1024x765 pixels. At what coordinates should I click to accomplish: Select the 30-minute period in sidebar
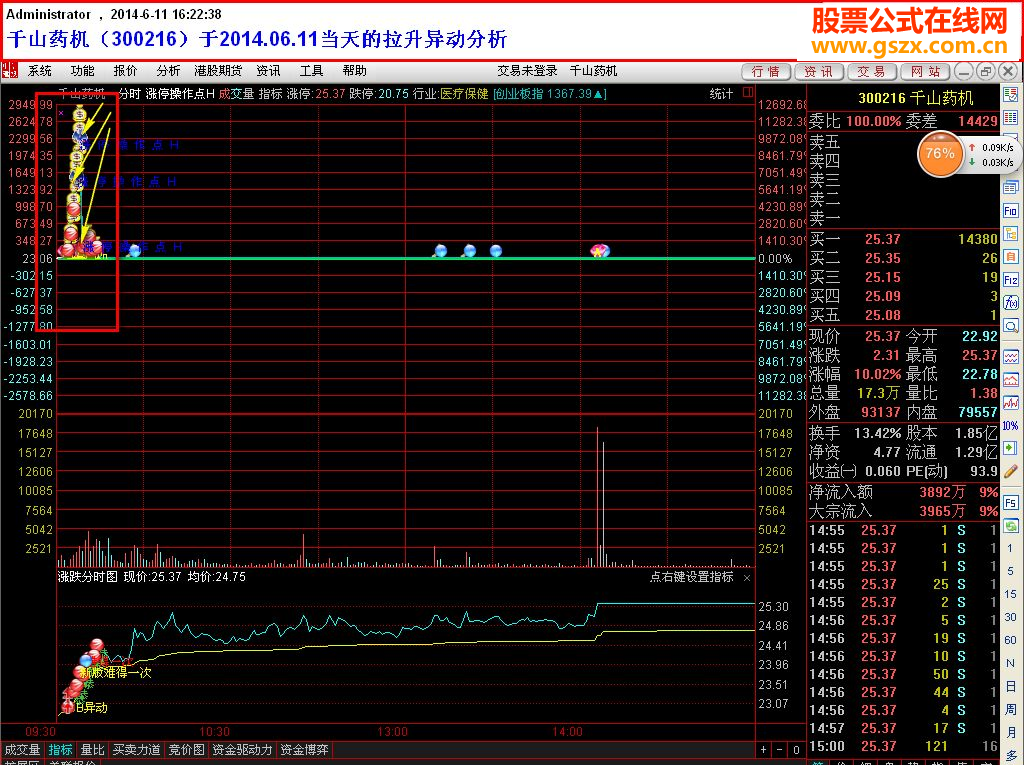(1010, 617)
